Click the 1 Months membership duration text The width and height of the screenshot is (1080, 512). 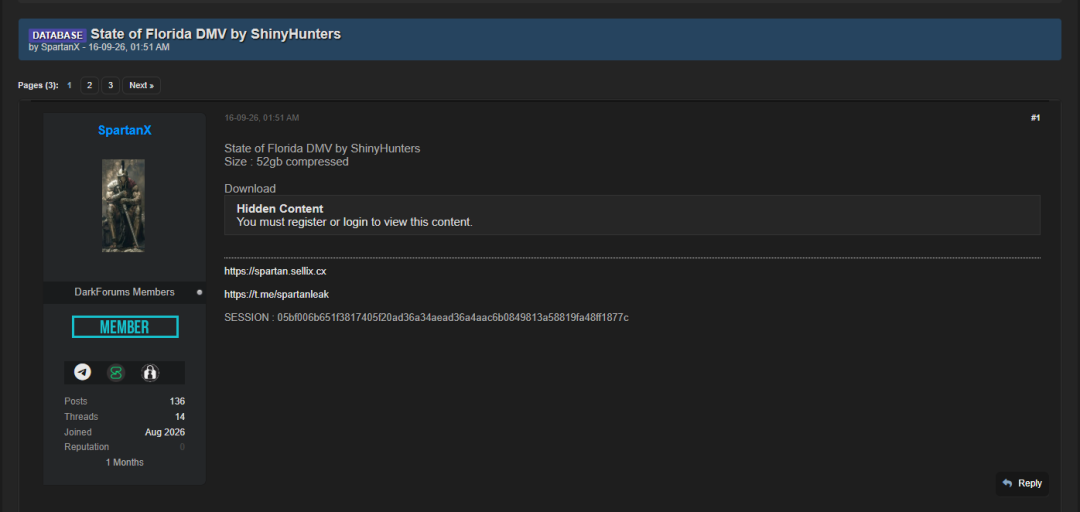point(125,462)
